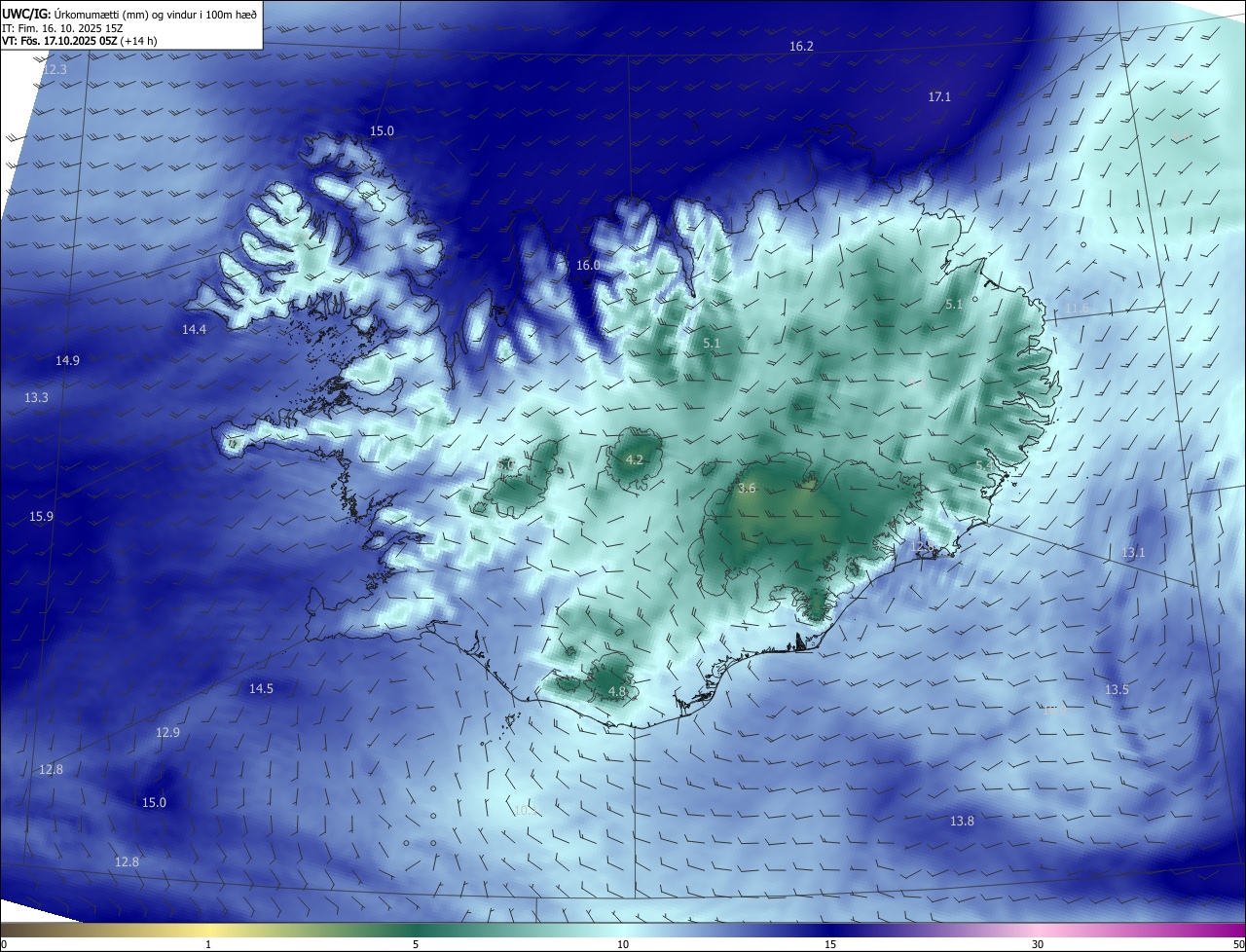Click the 13.1 value label
Image resolution: width=1246 pixels, height=952 pixels.
(1133, 553)
